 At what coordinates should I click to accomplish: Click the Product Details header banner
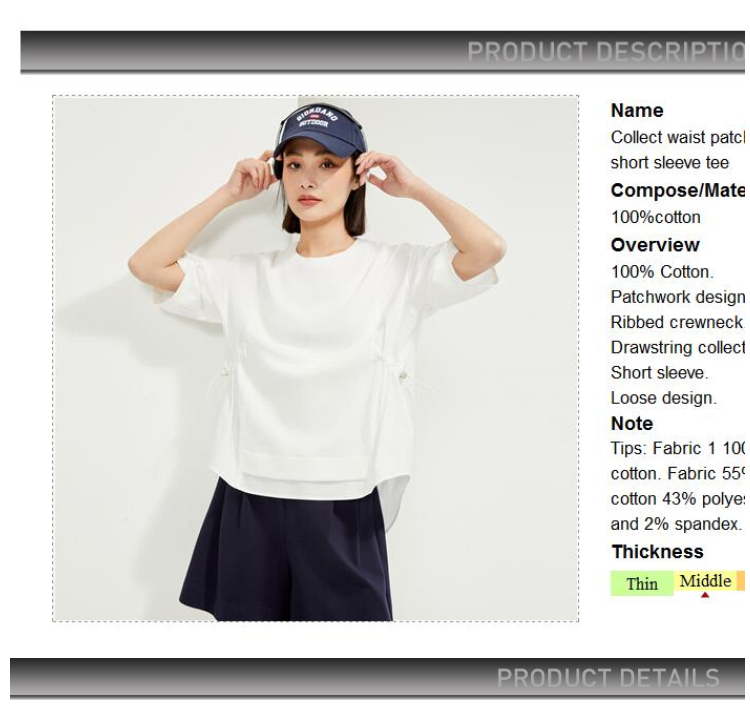377,678
